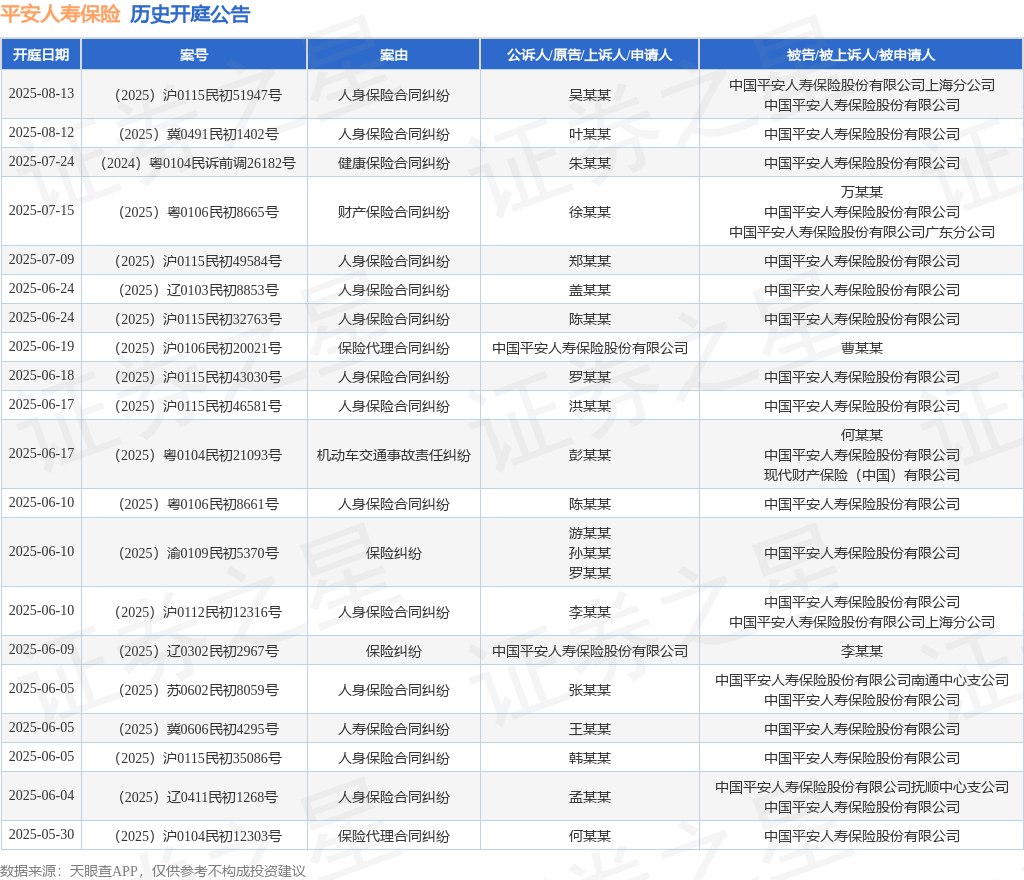Select case number (2025)冀0606民初4295号

(198, 729)
